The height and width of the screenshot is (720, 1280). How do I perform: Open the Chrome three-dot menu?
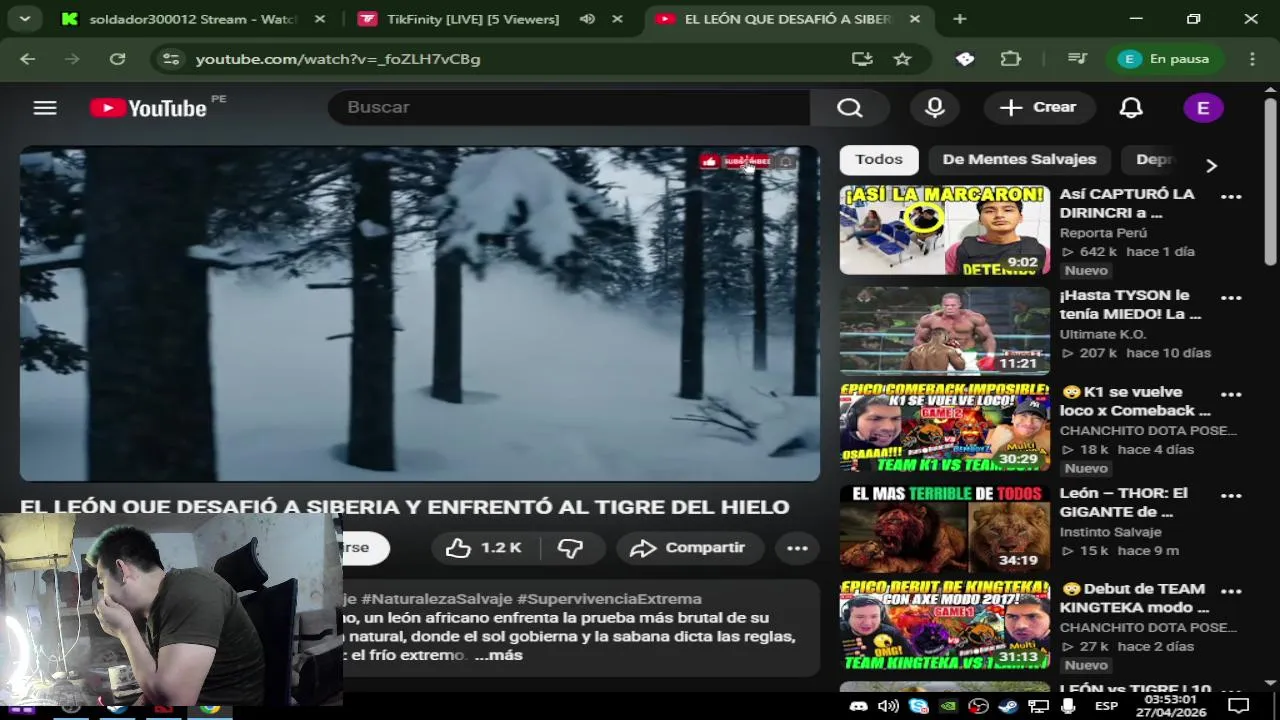(x=1252, y=59)
